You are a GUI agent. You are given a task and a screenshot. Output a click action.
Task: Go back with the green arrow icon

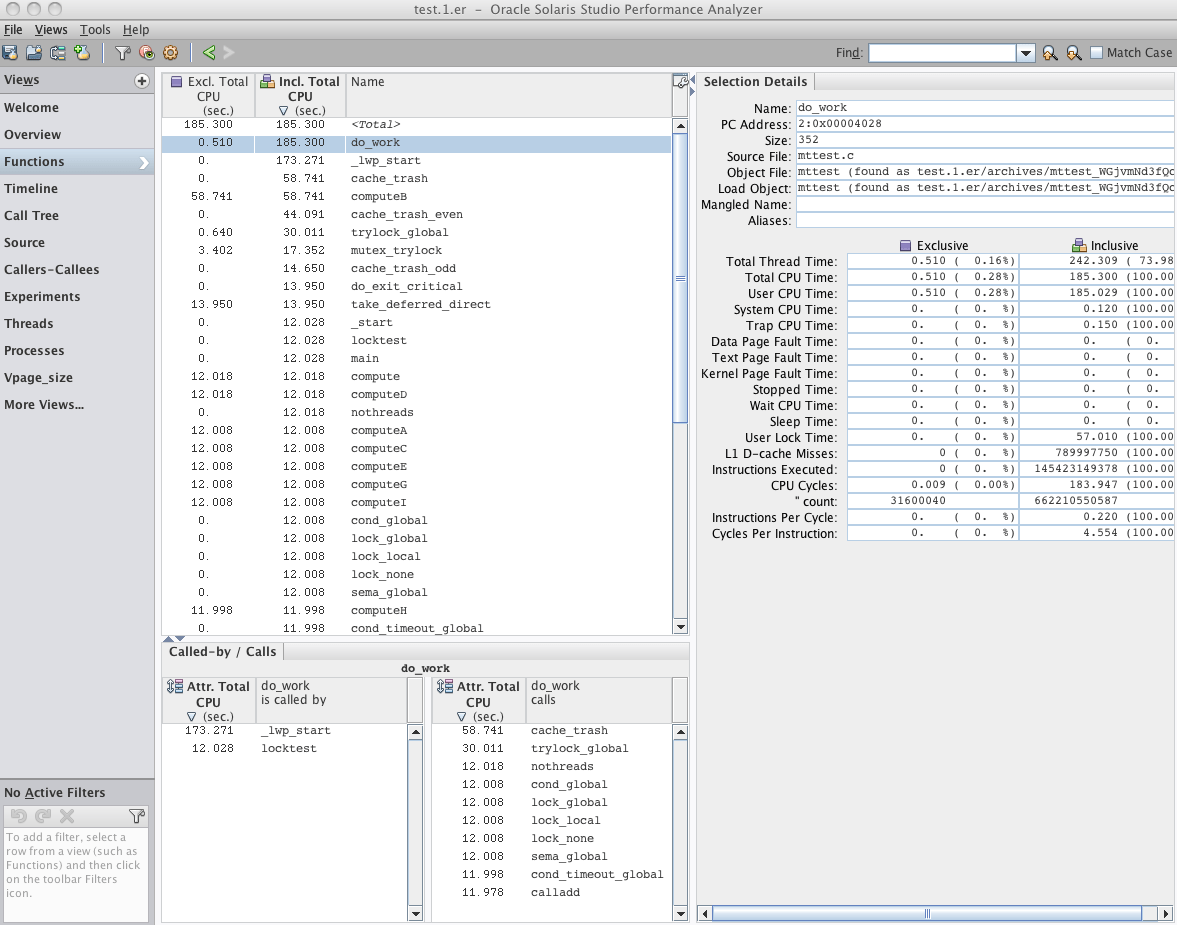tap(209, 53)
